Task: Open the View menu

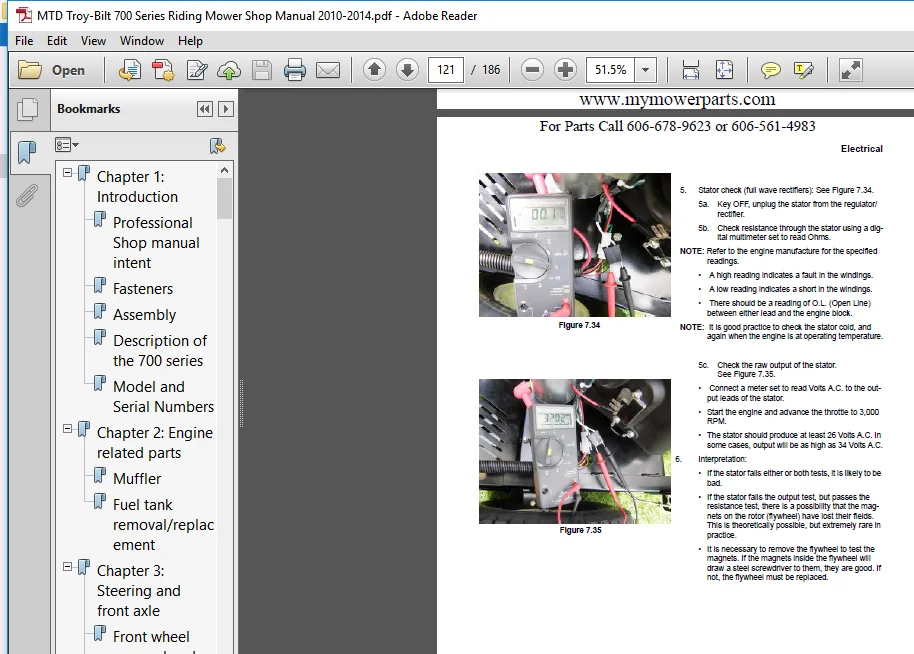Action: pyautogui.click(x=93, y=41)
